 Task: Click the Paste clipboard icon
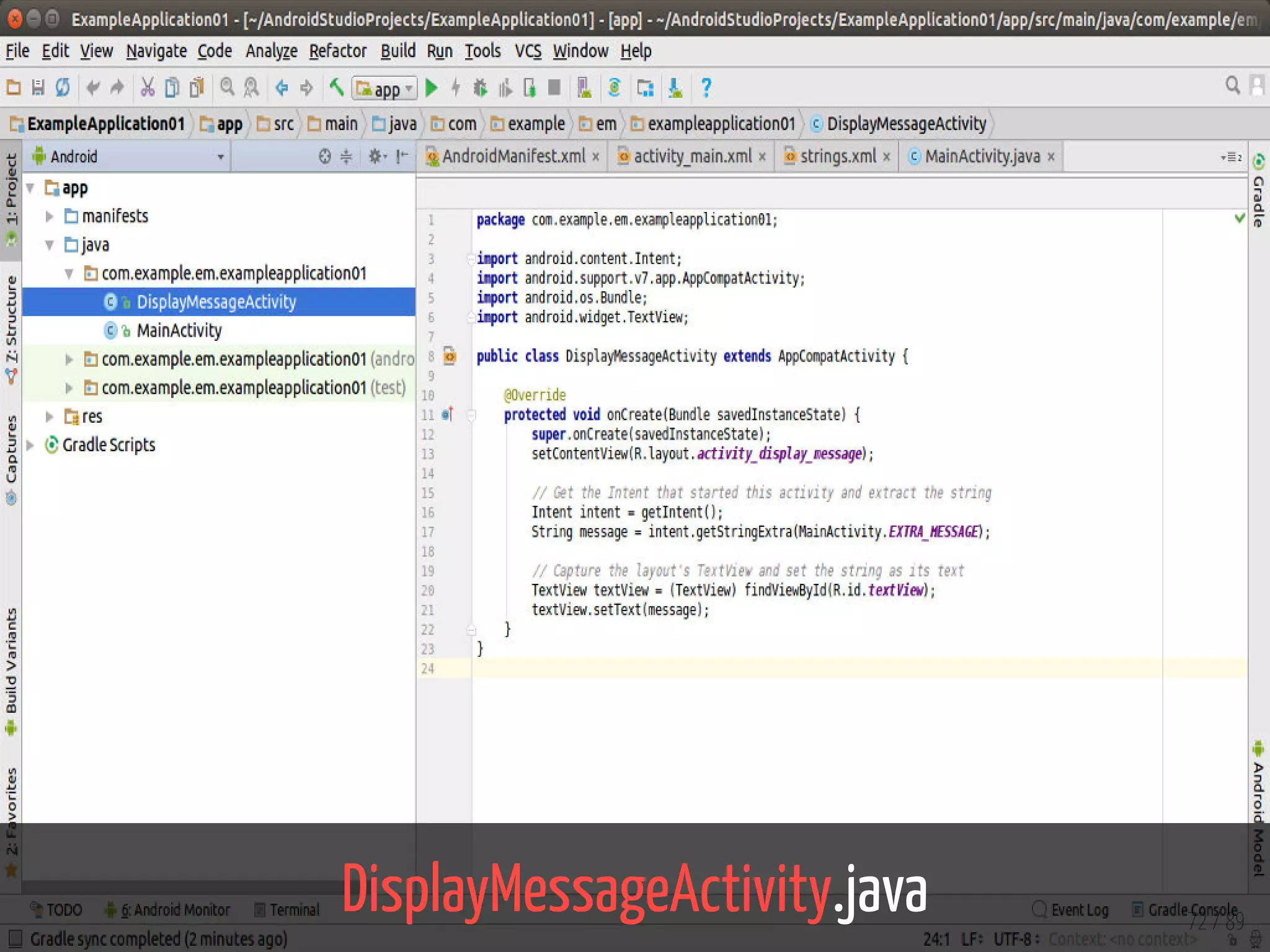(197, 87)
